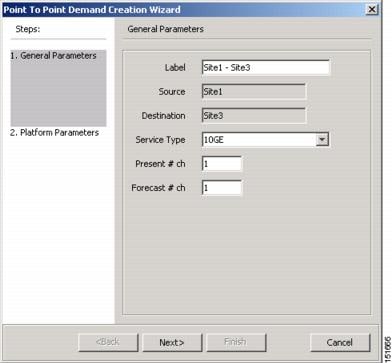Click the Destination label text
392x363 pixels.
coord(164,116)
